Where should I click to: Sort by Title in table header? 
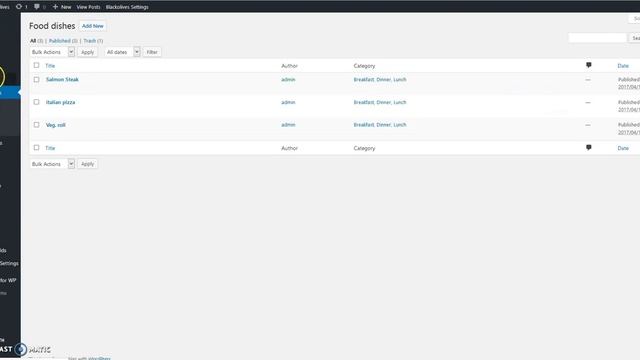pyautogui.click(x=50, y=66)
